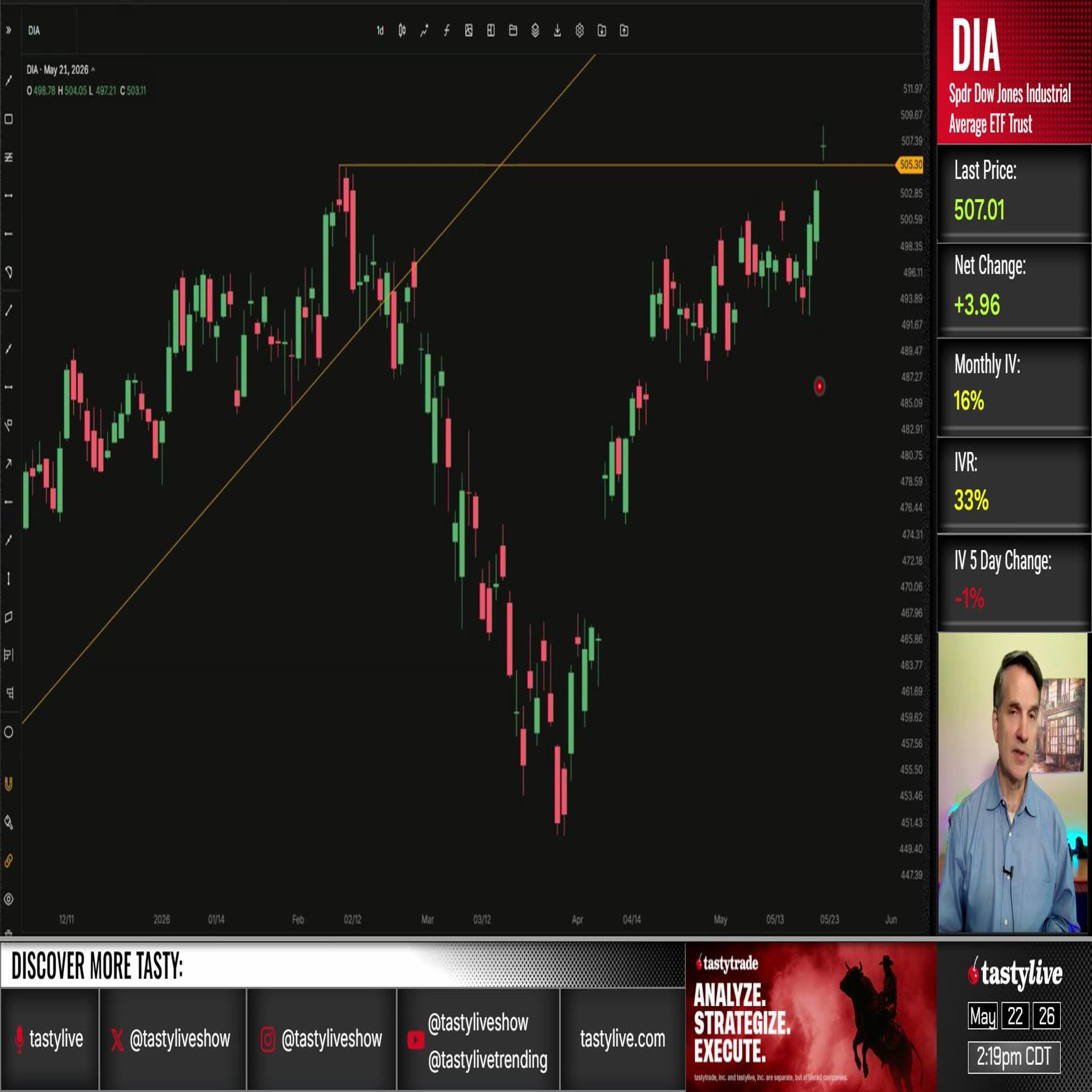Expand the collapsed left sidebar with double-chevron

(x=8, y=31)
